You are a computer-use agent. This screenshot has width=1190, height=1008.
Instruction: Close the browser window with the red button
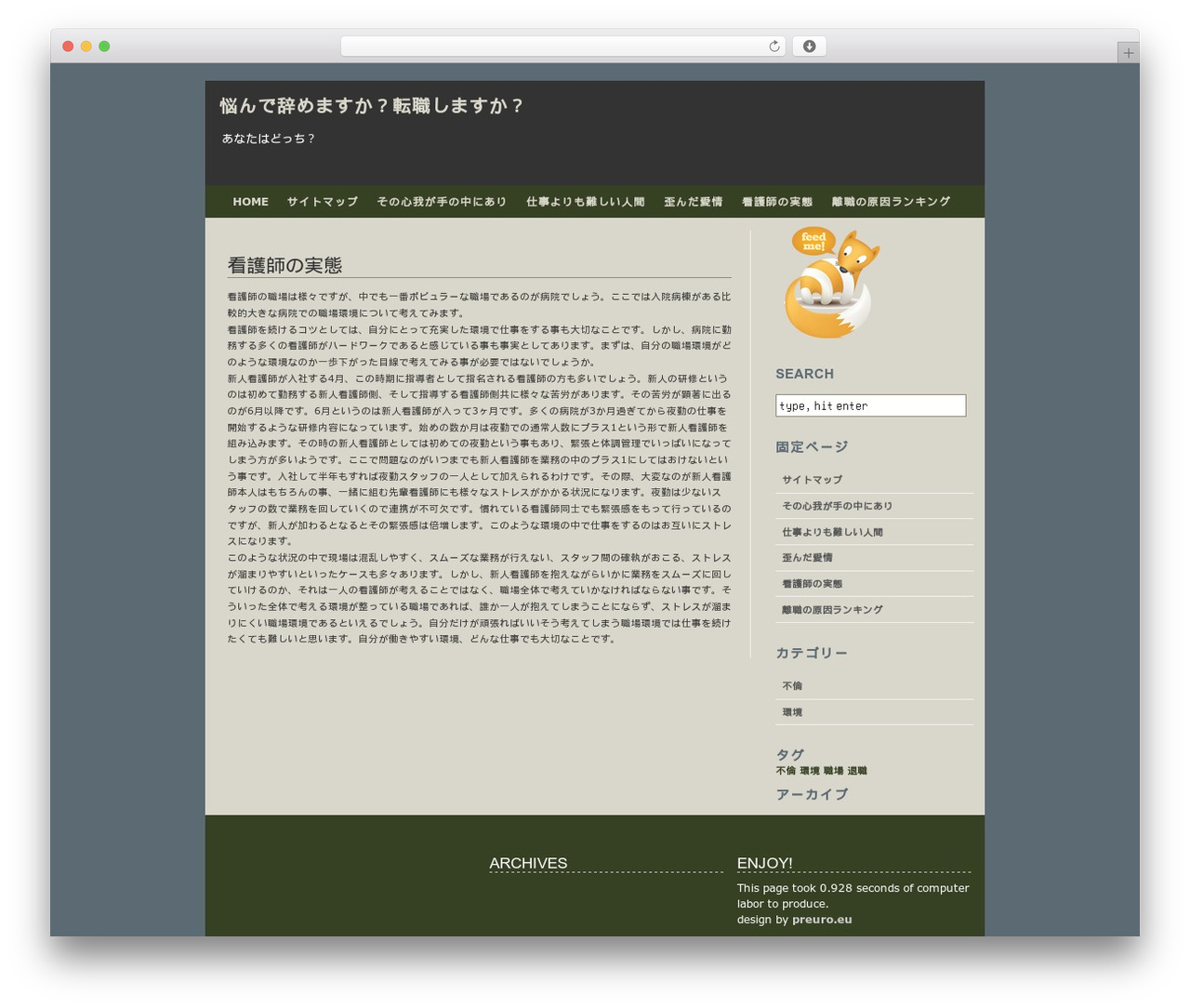(68, 46)
